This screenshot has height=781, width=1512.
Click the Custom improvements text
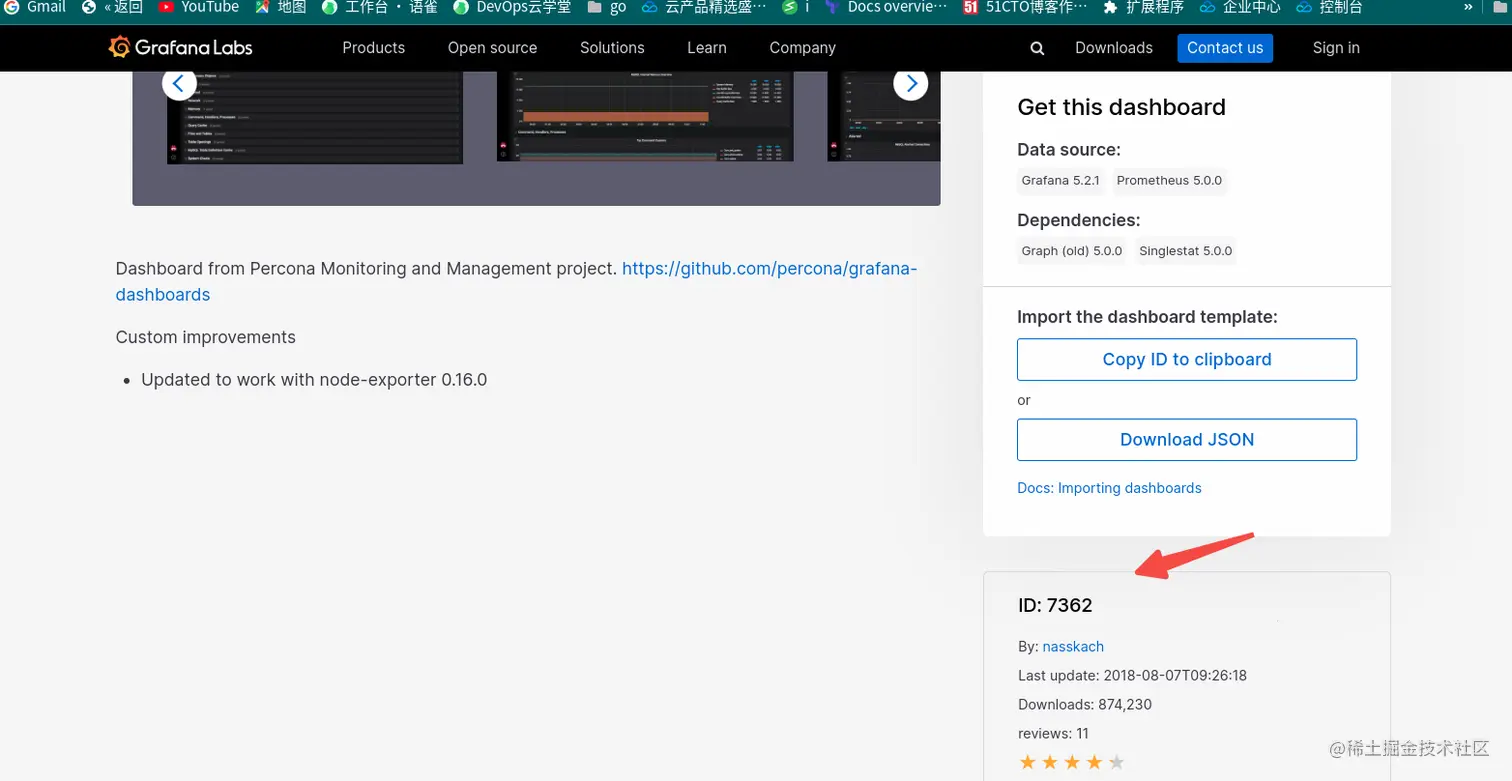tap(206, 337)
